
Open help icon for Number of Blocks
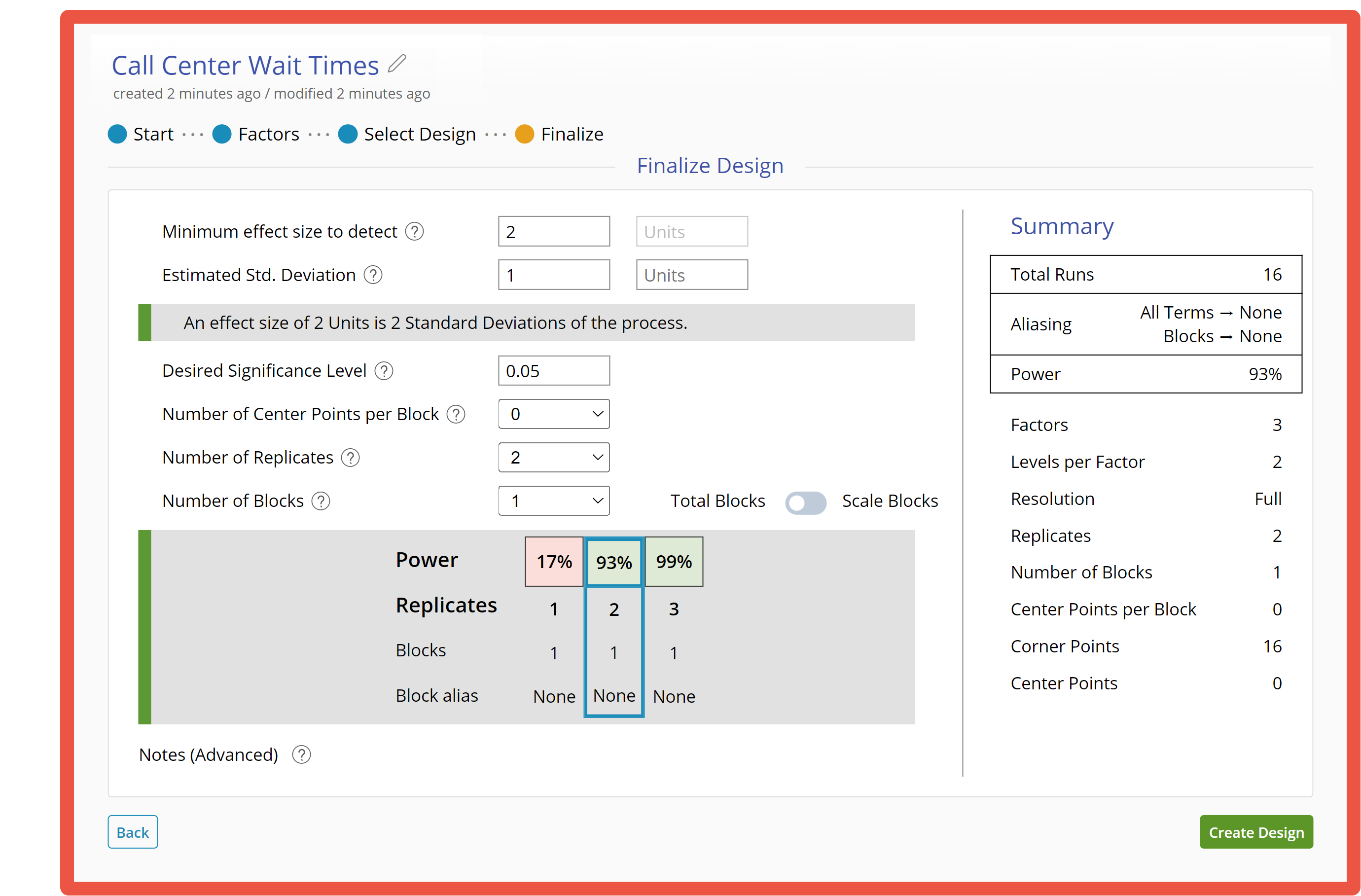[x=321, y=502]
